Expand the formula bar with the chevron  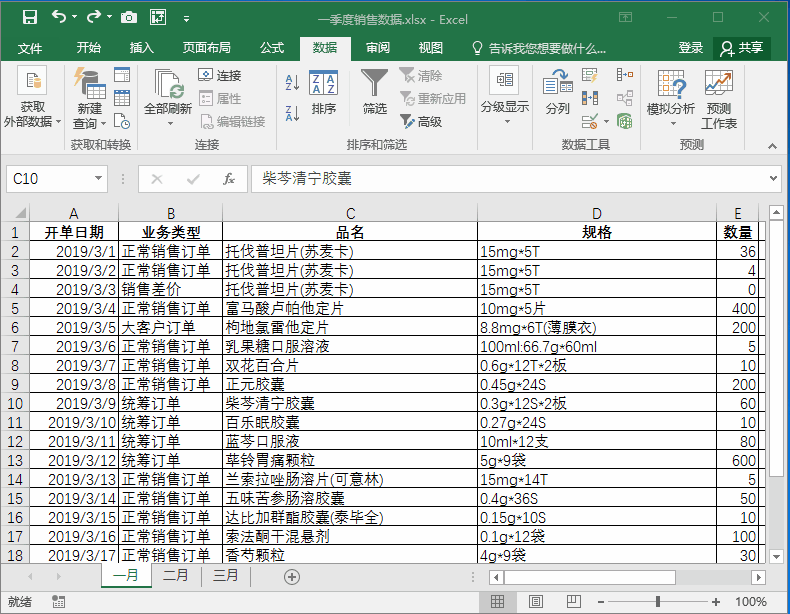[x=773, y=178]
